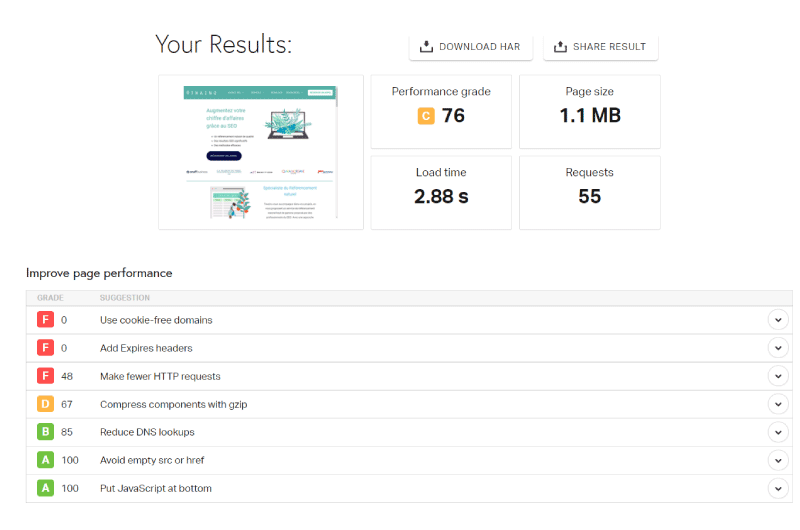Click the score 85 for DNS lookups
Image resolution: width=800 pixels, height=530 pixels.
67,432
